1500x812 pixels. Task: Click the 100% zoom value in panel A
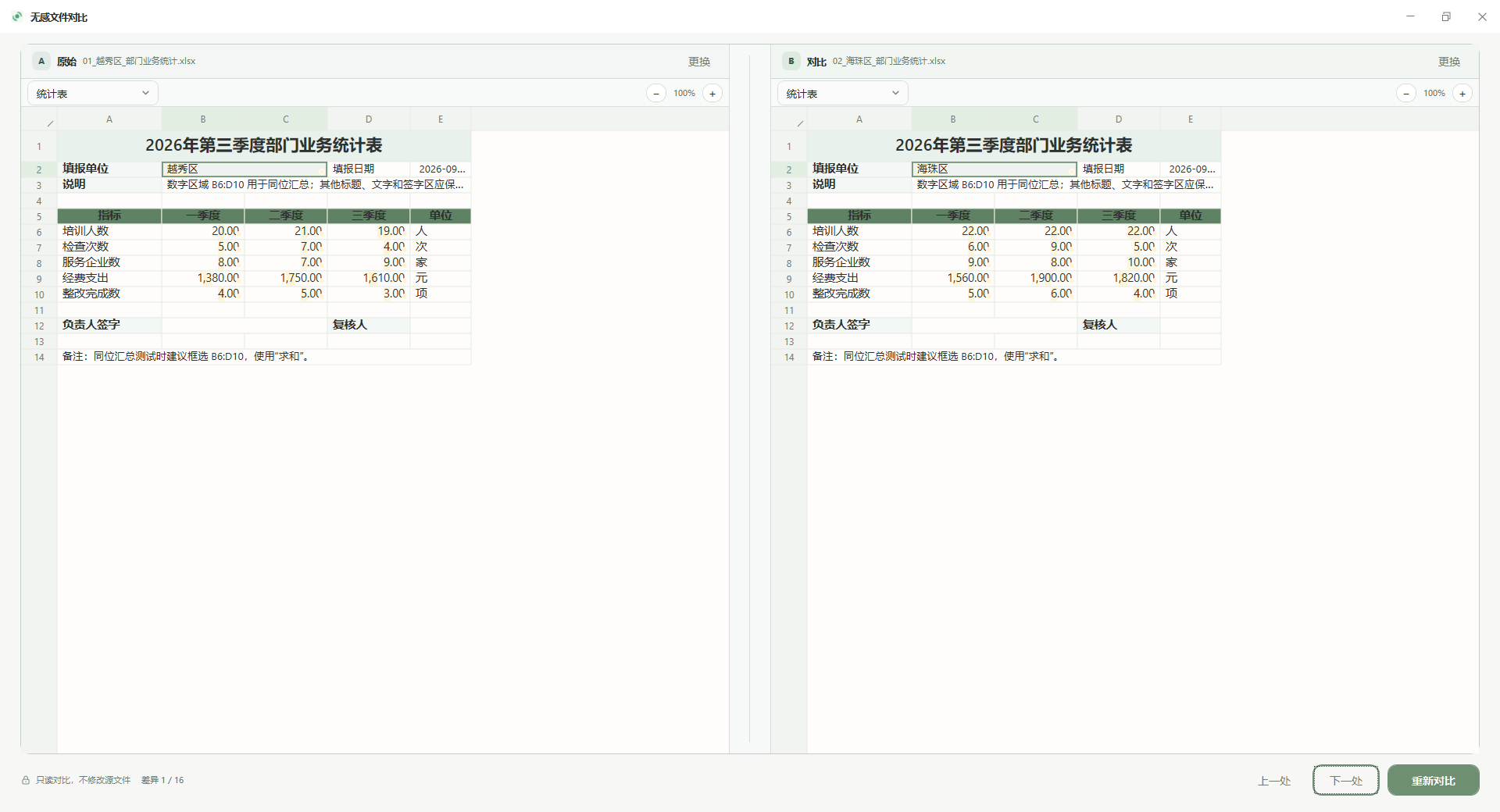click(x=684, y=94)
